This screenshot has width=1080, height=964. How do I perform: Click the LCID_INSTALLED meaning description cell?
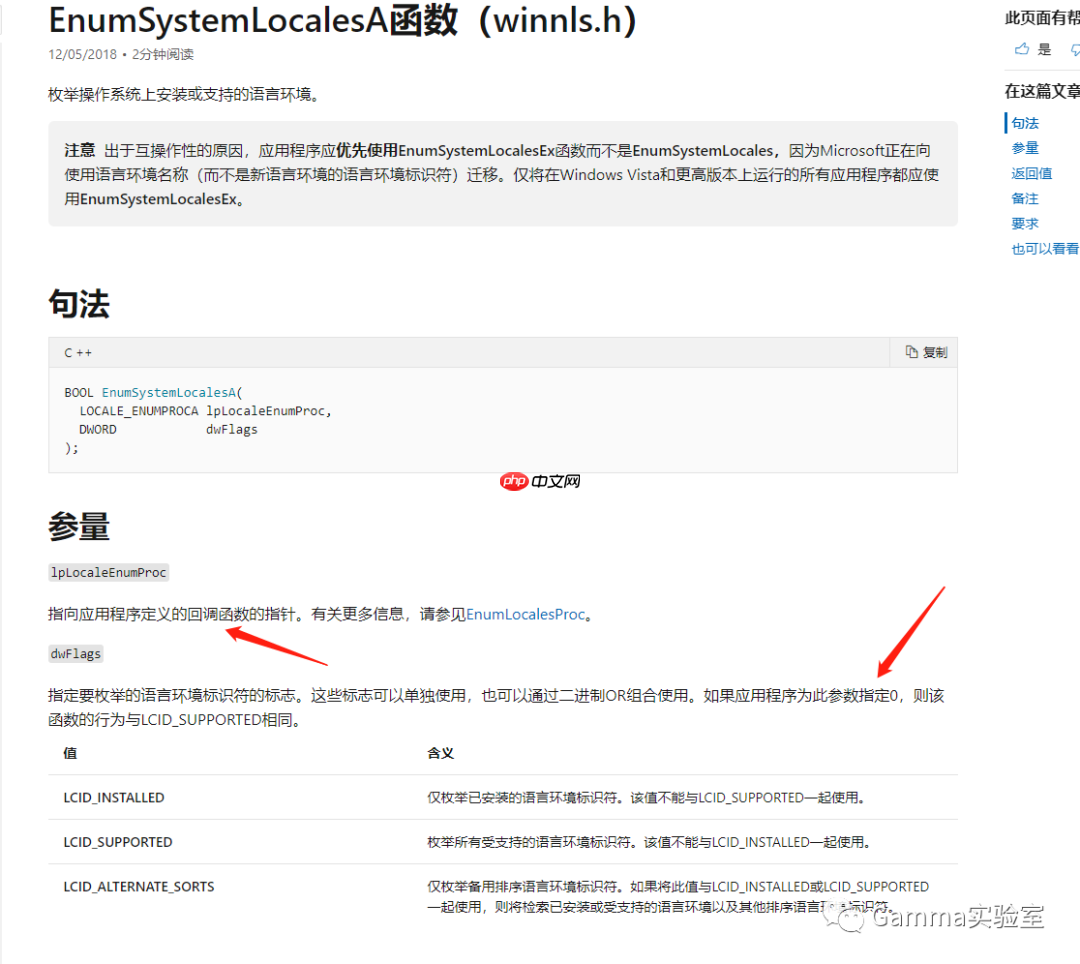[645, 797]
